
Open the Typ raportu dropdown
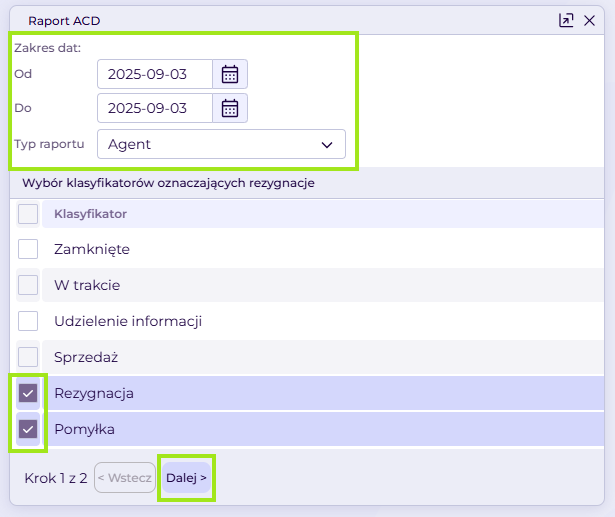(221, 144)
